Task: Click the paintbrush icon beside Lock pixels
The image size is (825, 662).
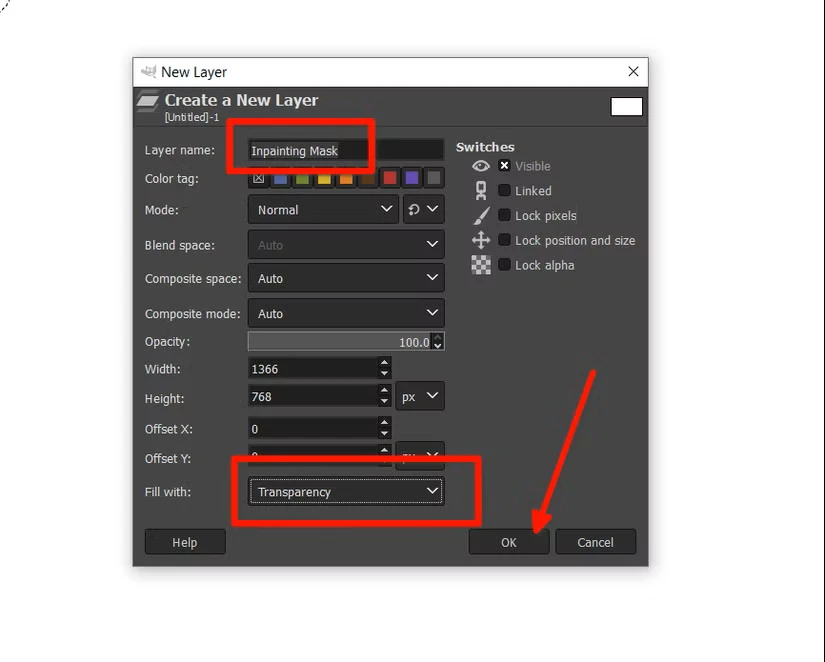Action: 481,215
